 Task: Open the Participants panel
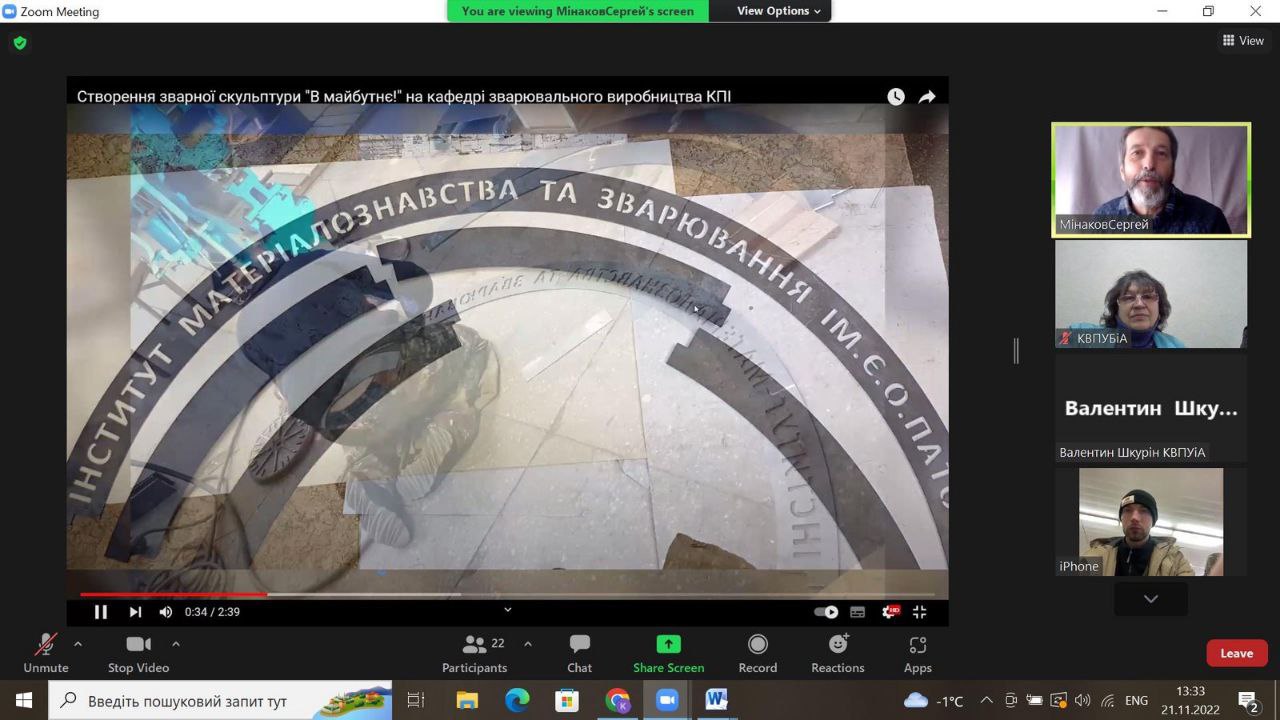(475, 654)
